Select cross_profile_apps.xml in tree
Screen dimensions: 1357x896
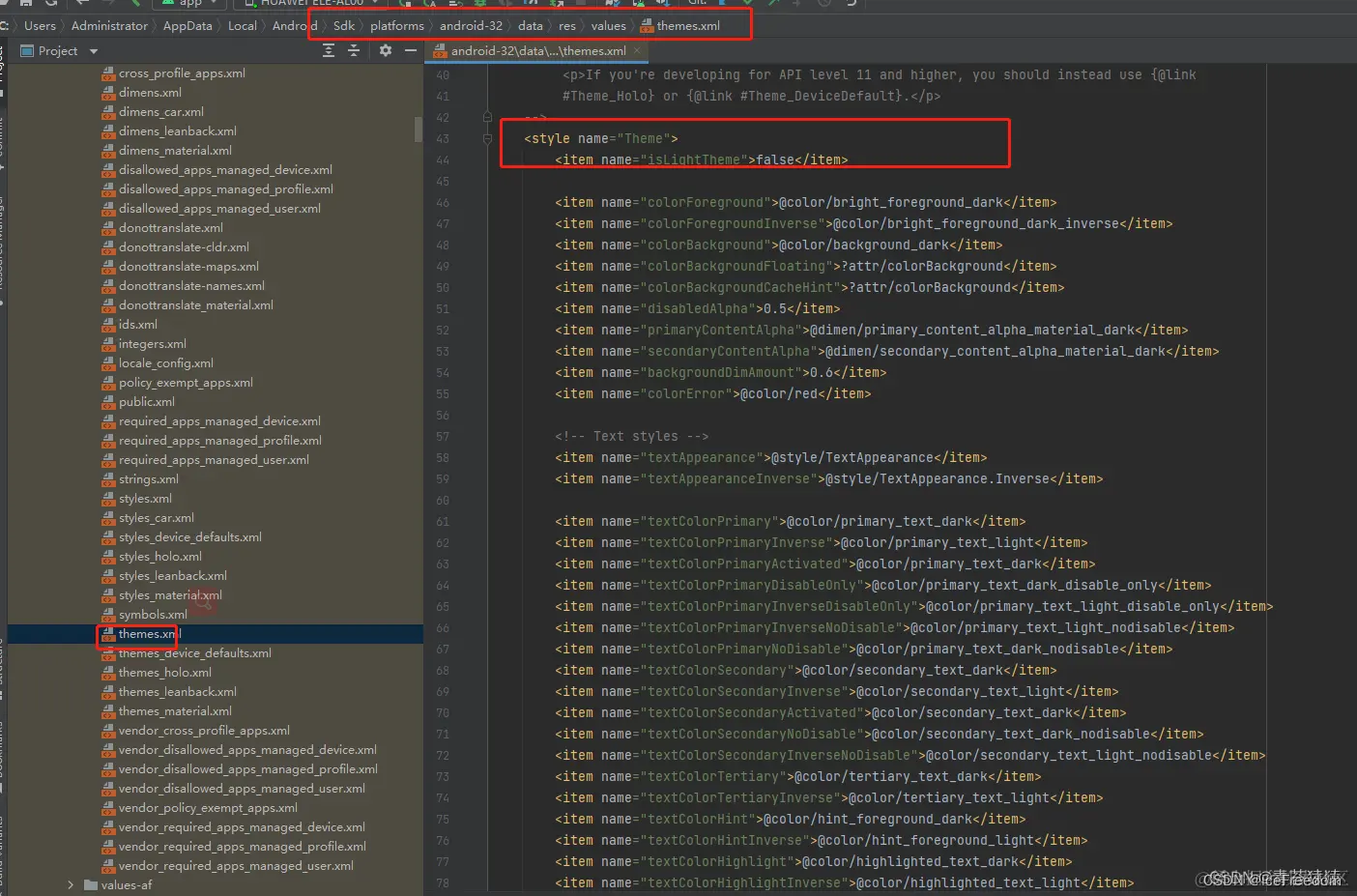click(x=182, y=73)
